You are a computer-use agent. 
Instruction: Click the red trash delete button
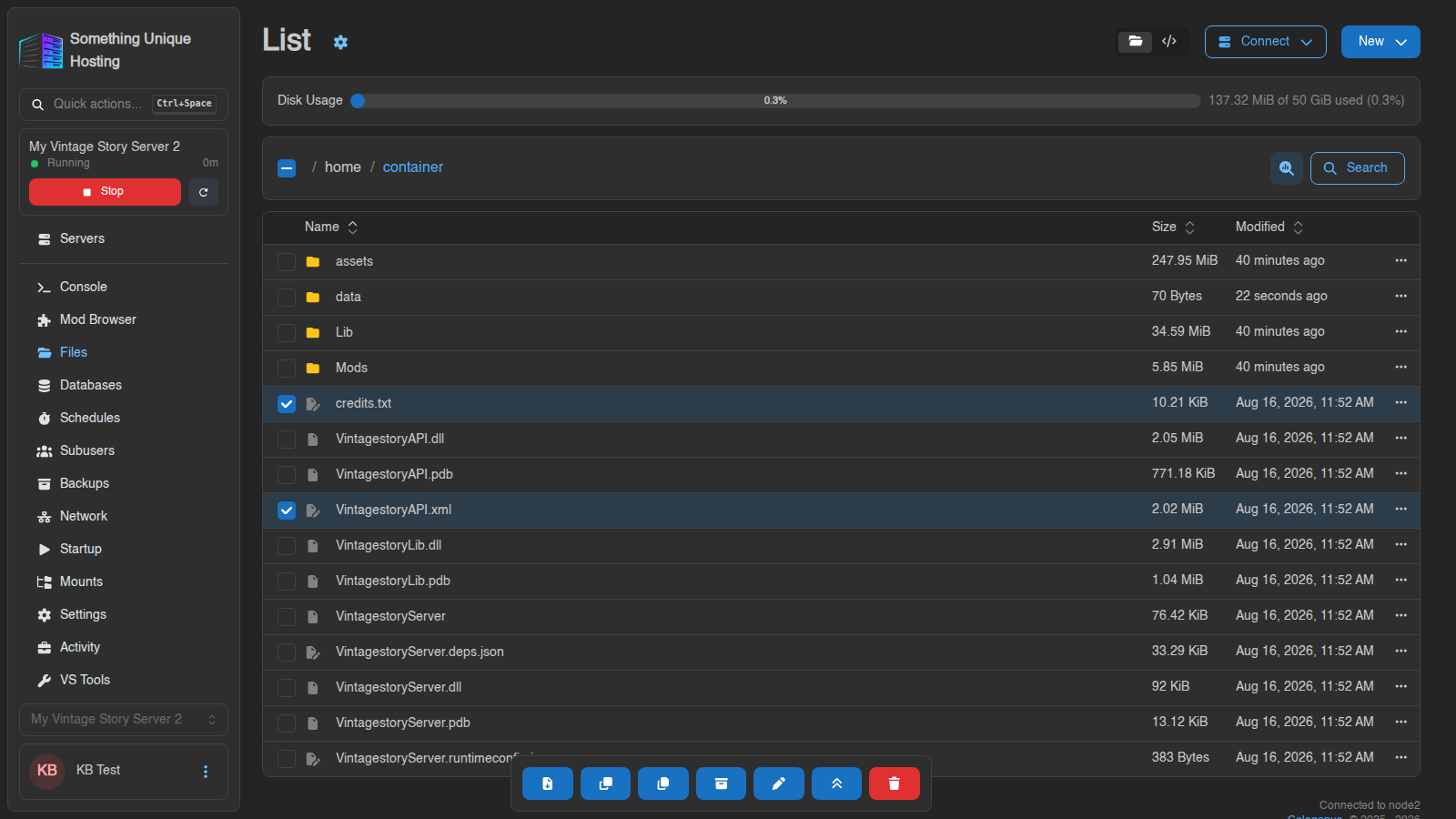click(895, 784)
